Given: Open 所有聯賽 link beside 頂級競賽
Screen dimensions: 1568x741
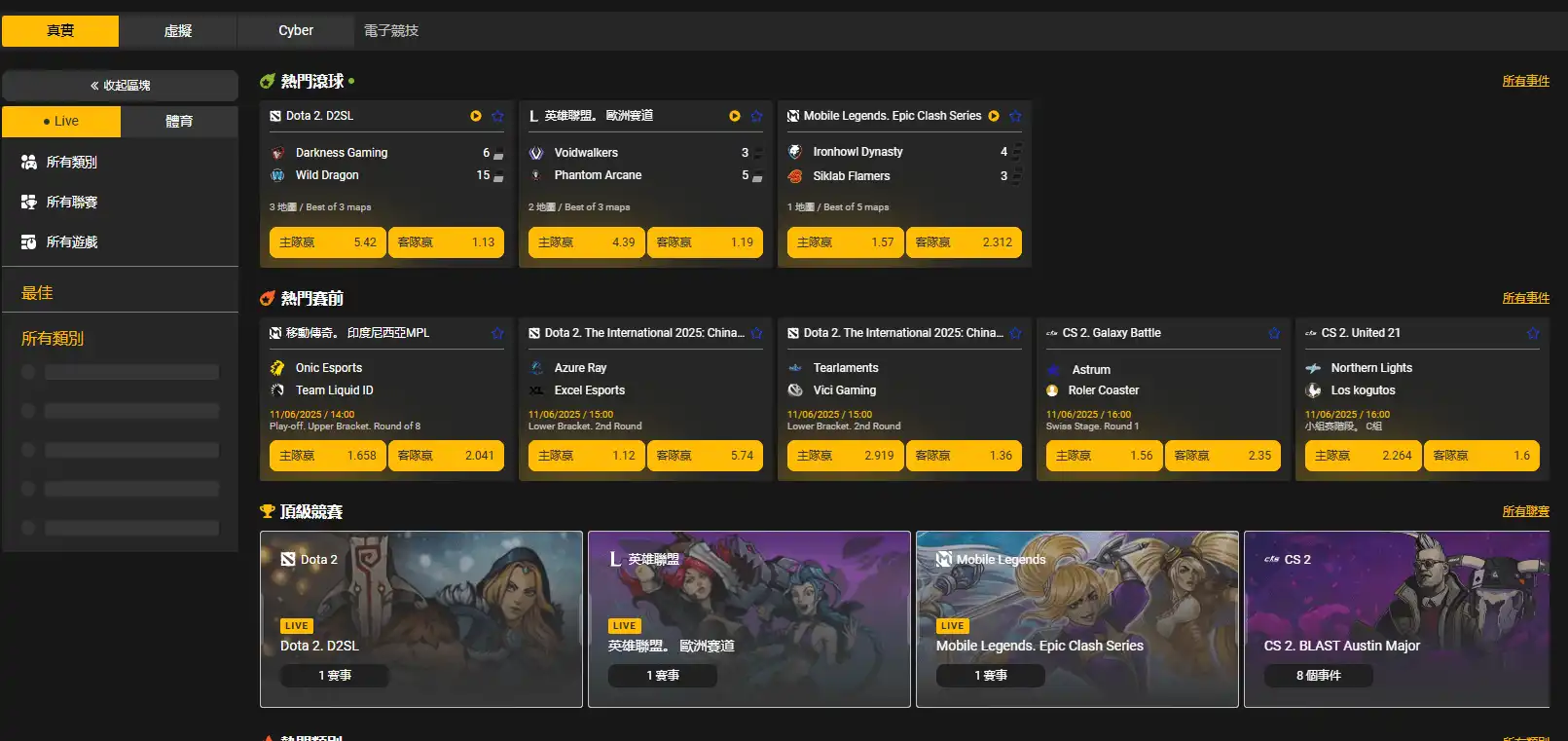Looking at the screenshot, I should (x=1525, y=511).
